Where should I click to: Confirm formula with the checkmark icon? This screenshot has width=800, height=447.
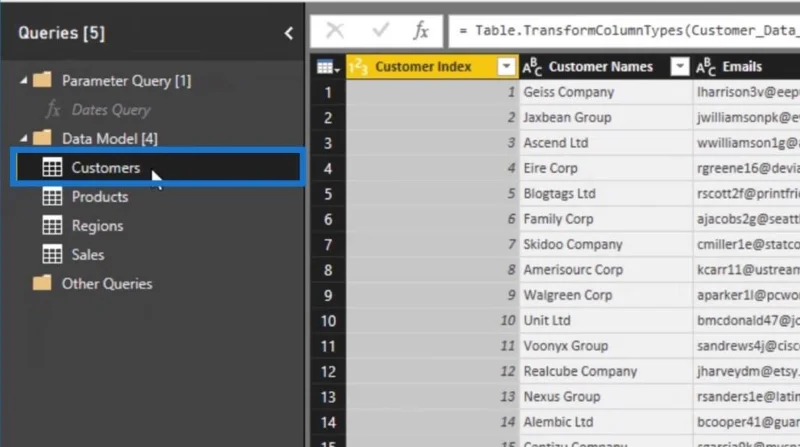[381, 31]
